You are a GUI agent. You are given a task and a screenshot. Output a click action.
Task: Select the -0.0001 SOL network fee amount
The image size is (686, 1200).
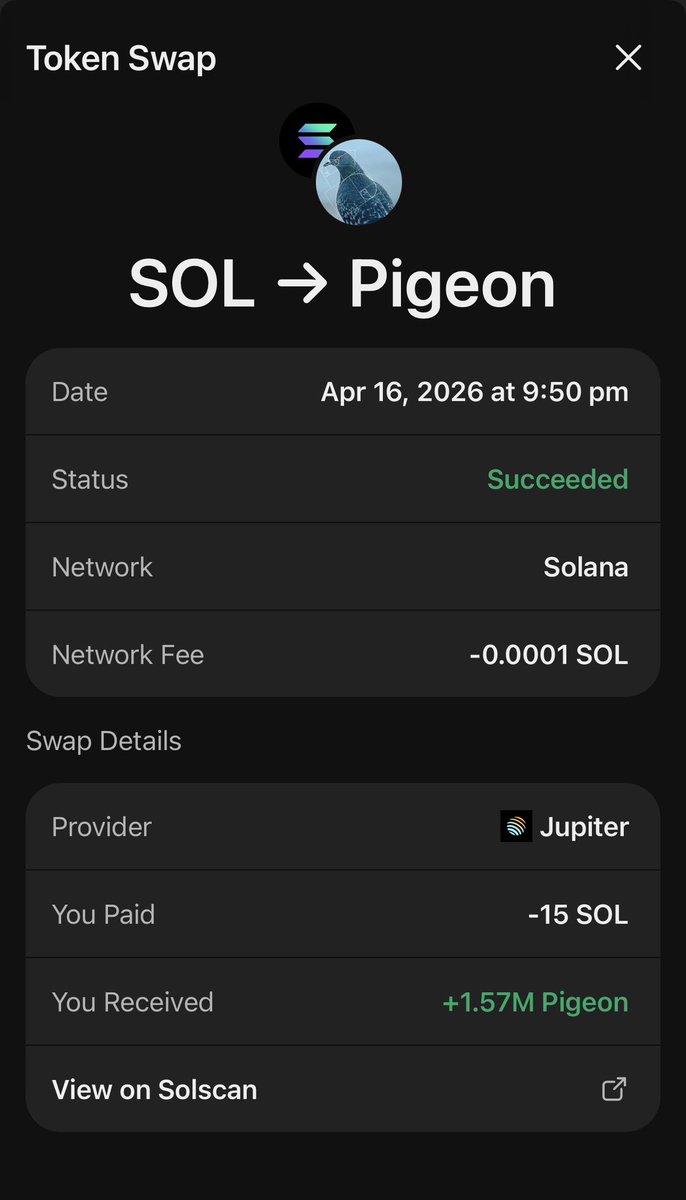pos(548,655)
